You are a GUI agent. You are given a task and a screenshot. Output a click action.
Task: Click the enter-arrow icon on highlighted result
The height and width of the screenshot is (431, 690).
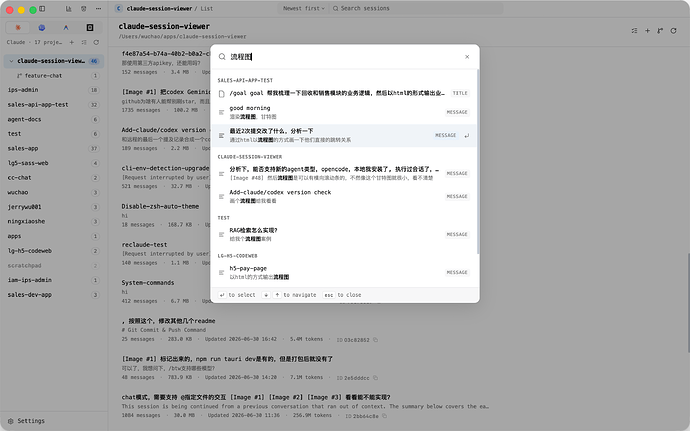pos(466,136)
